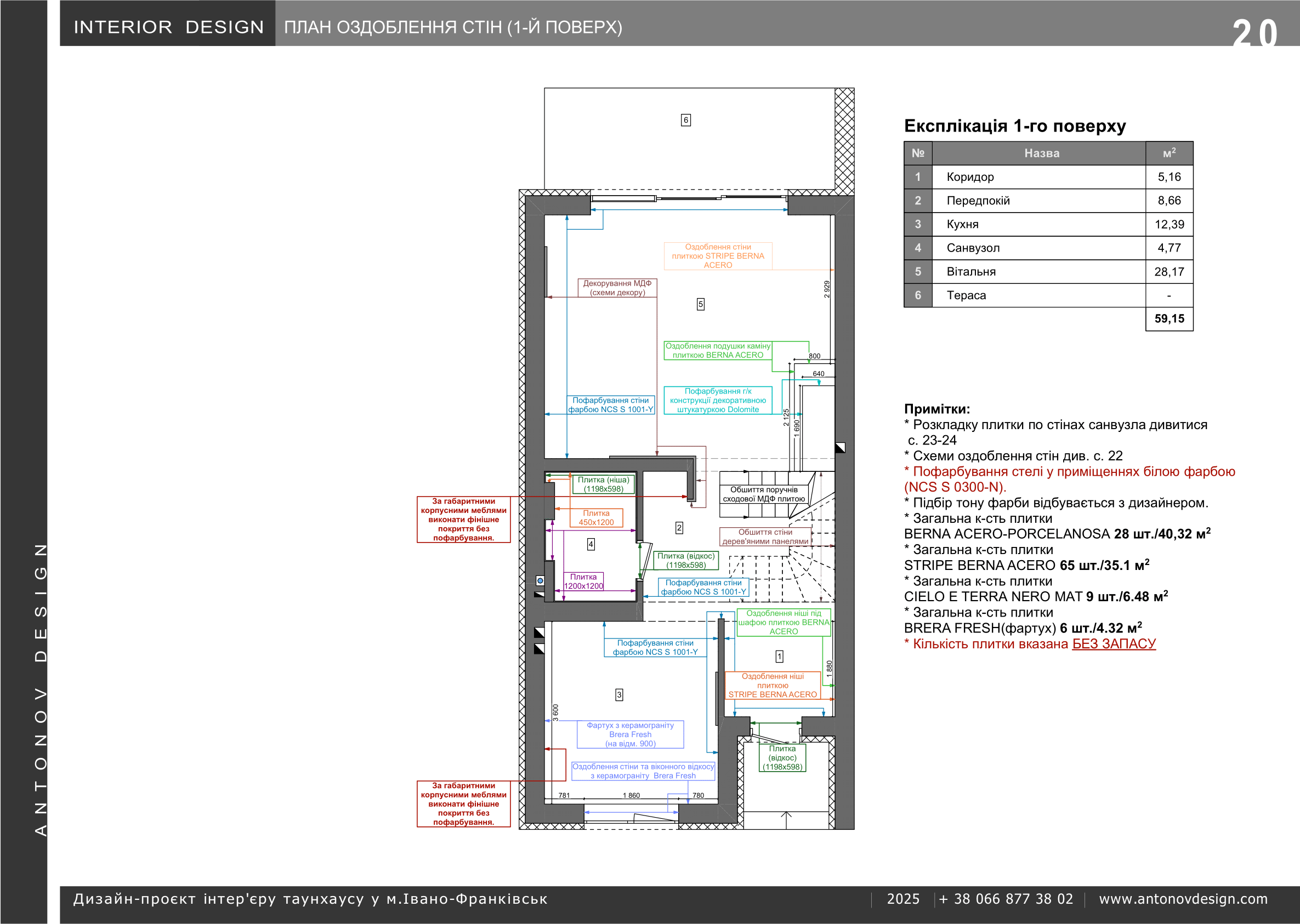The height and width of the screenshot is (924, 1300).
Task: Click the green label 'Оздоблення подушки каміну плиткою BERNA ACERO'
Action: click(718, 351)
